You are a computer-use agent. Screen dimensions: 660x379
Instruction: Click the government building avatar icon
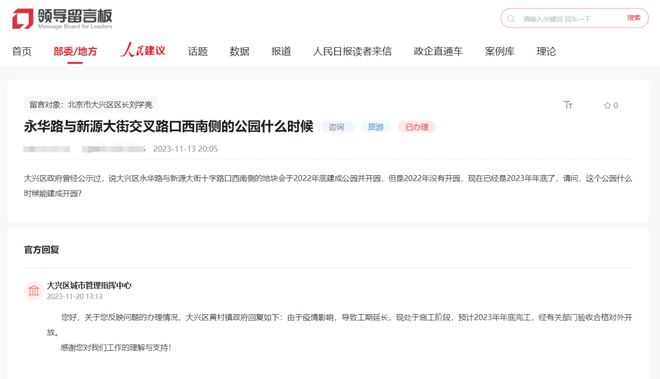click(34, 291)
